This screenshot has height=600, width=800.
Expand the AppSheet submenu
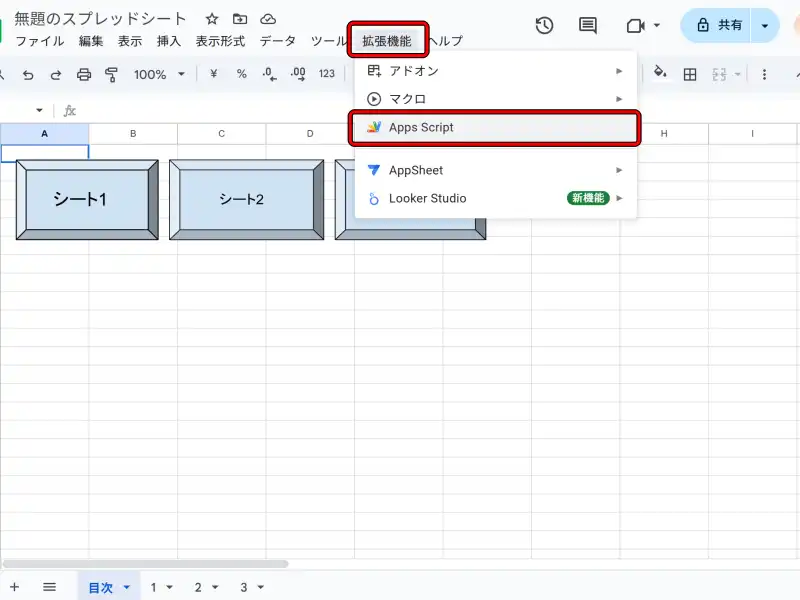[x=495, y=170]
